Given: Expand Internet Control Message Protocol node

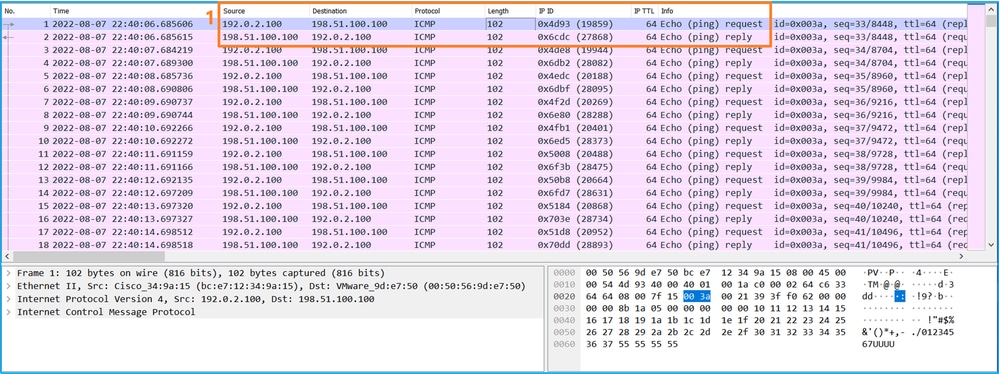Looking at the screenshot, I should [x=8, y=312].
